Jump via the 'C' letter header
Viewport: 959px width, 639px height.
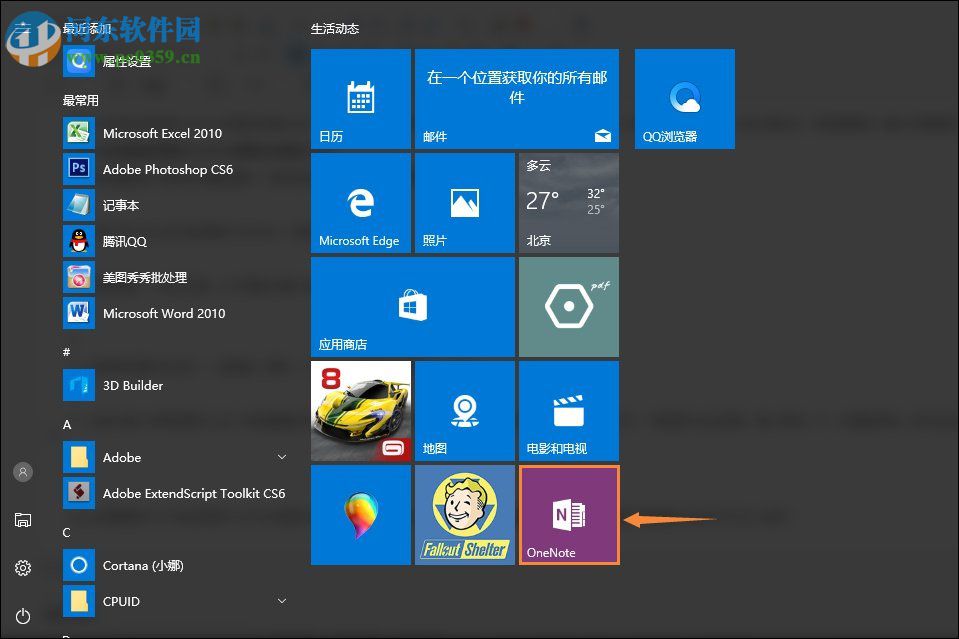click(x=67, y=533)
